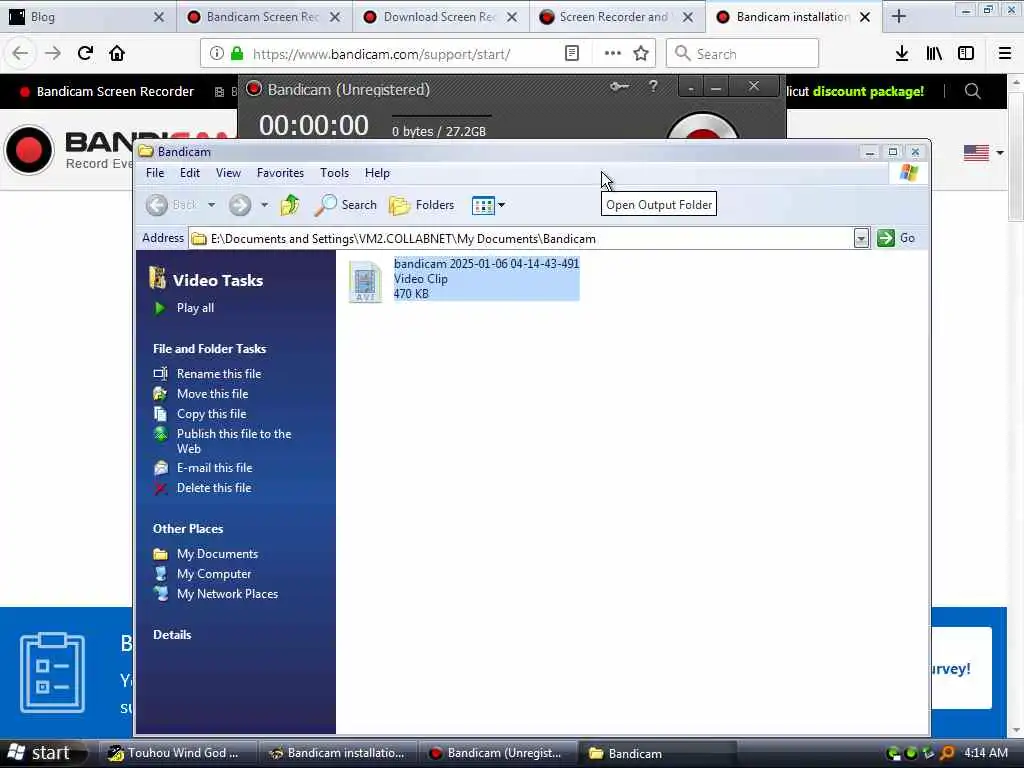Screen dimensions: 1024x768
Task: Click Rename this file
Action: (219, 374)
